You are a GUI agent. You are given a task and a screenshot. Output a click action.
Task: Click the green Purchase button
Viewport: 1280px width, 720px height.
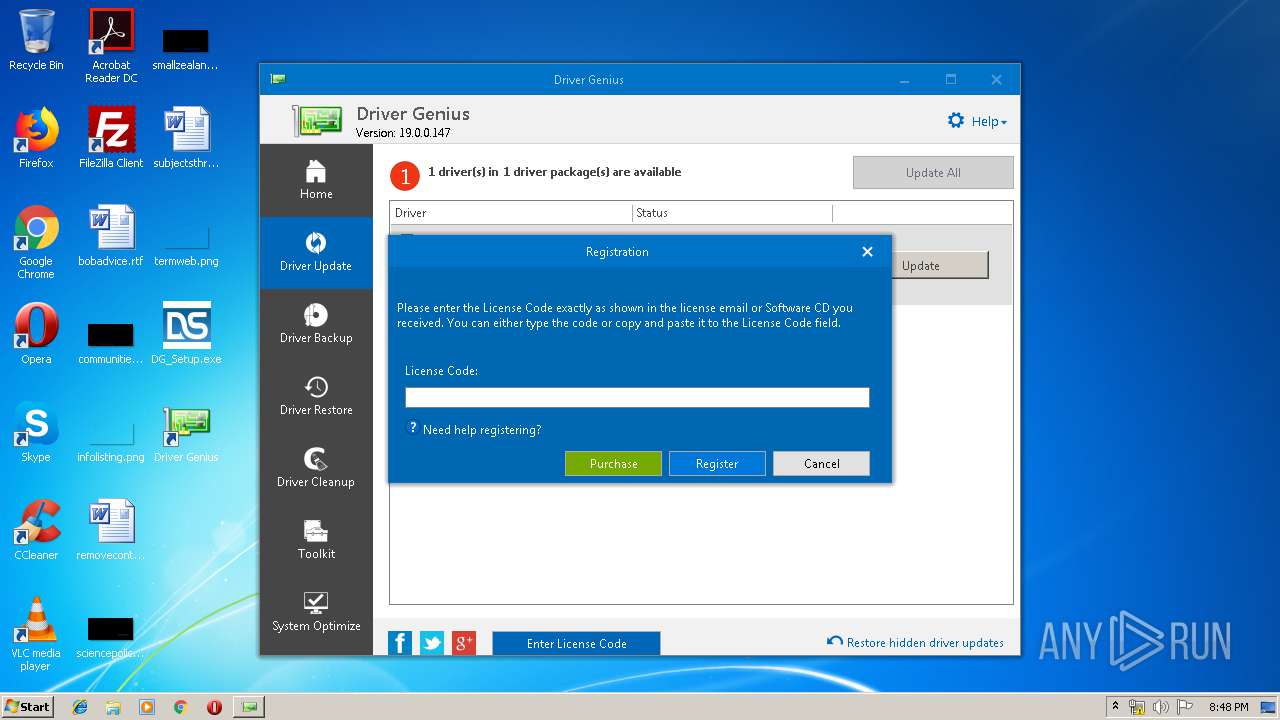[613, 463]
